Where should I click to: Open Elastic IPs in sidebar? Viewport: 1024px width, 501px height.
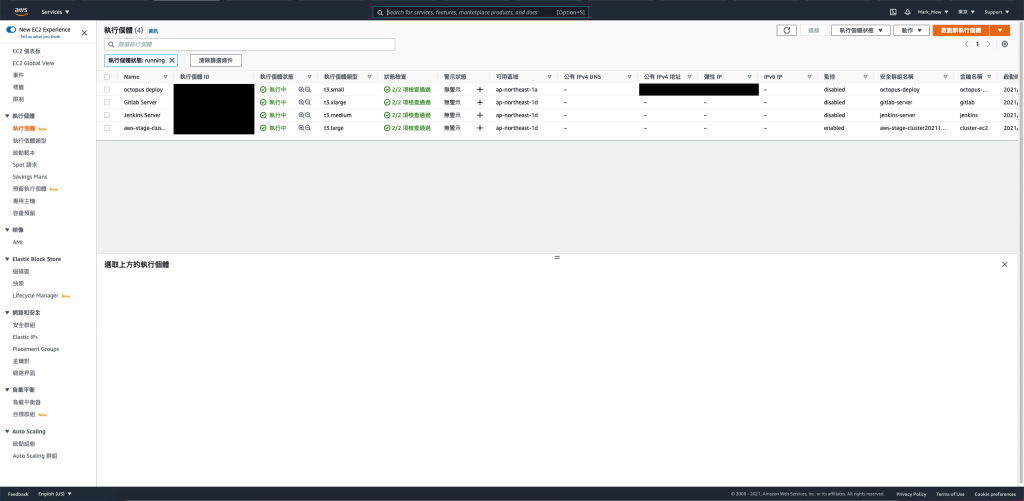(x=25, y=337)
